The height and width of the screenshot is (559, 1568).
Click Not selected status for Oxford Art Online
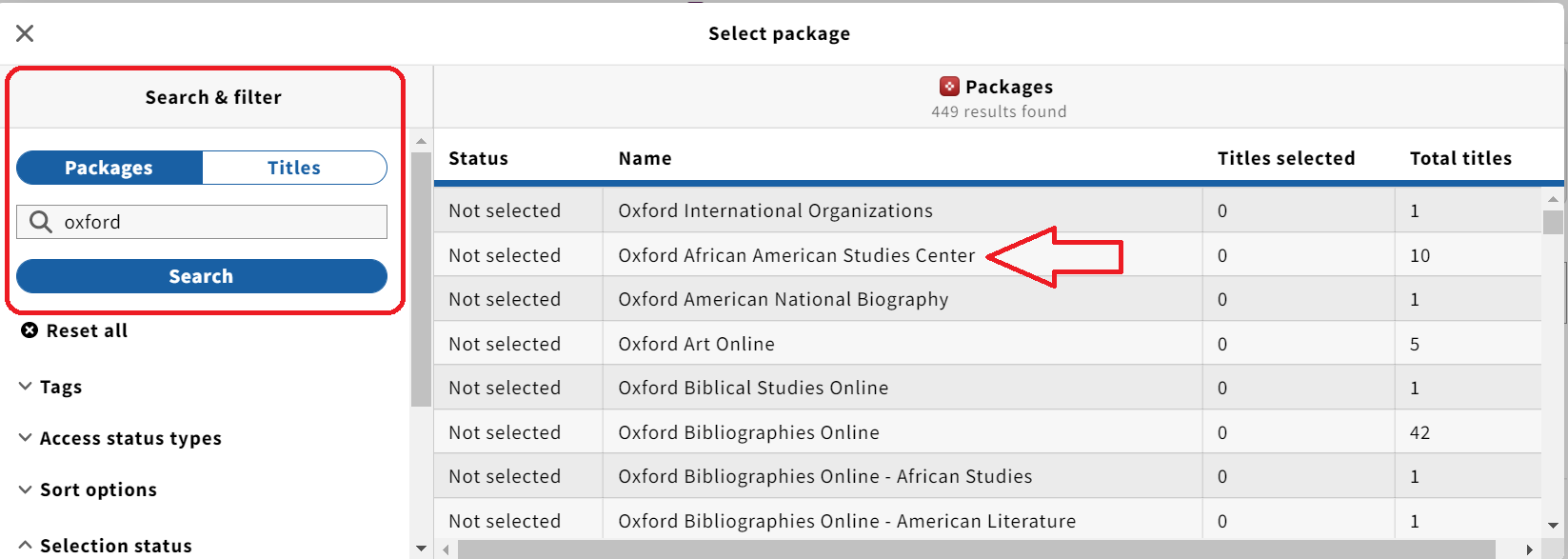[x=505, y=344]
